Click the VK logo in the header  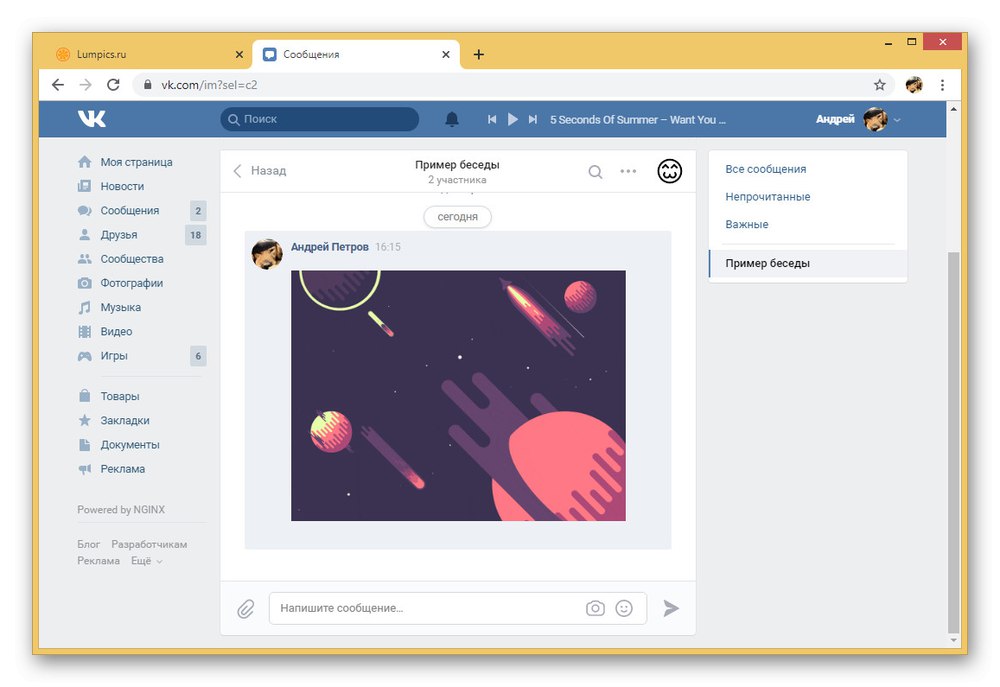pyautogui.click(x=92, y=119)
